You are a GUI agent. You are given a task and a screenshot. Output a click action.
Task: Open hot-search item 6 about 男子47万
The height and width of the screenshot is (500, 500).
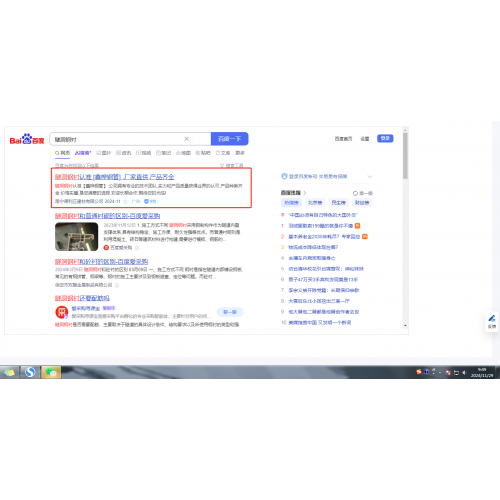pos(323,279)
